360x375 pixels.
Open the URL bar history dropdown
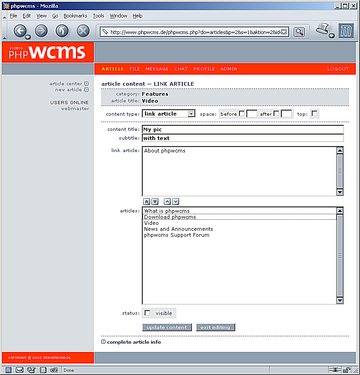pos(284,32)
